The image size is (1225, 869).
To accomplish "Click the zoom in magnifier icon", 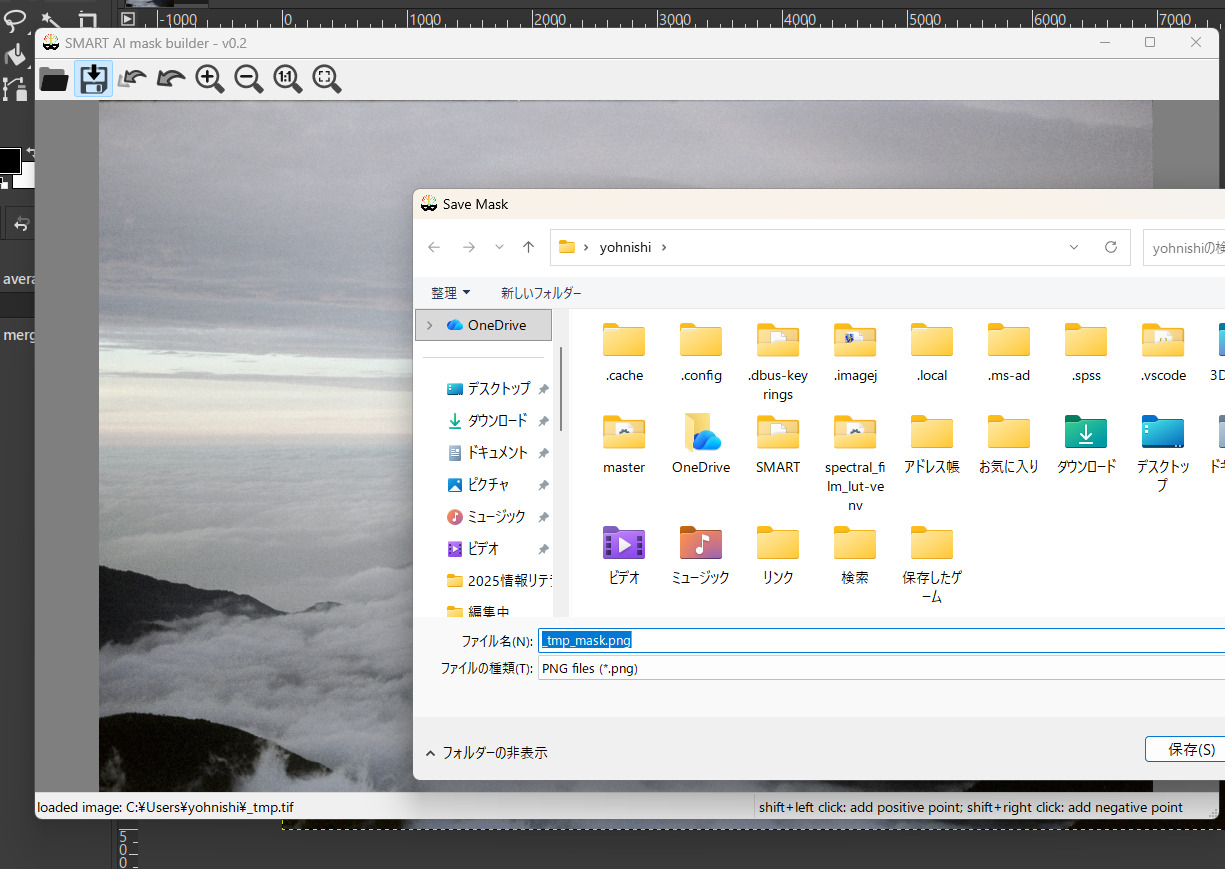I will pyautogui.click(x=210, y=79).
